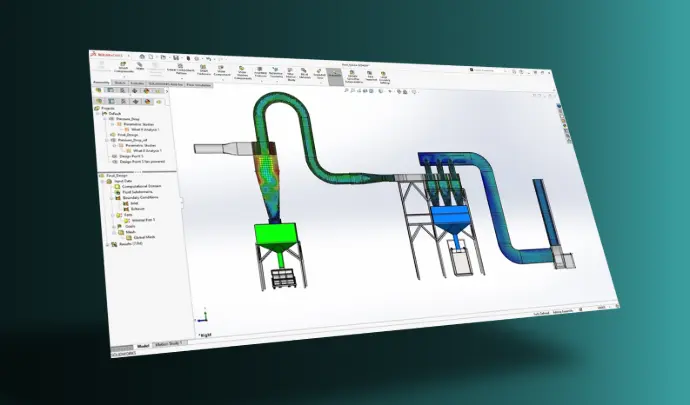Click the Section View icon
690x405 pixels.
pos(365,91)
